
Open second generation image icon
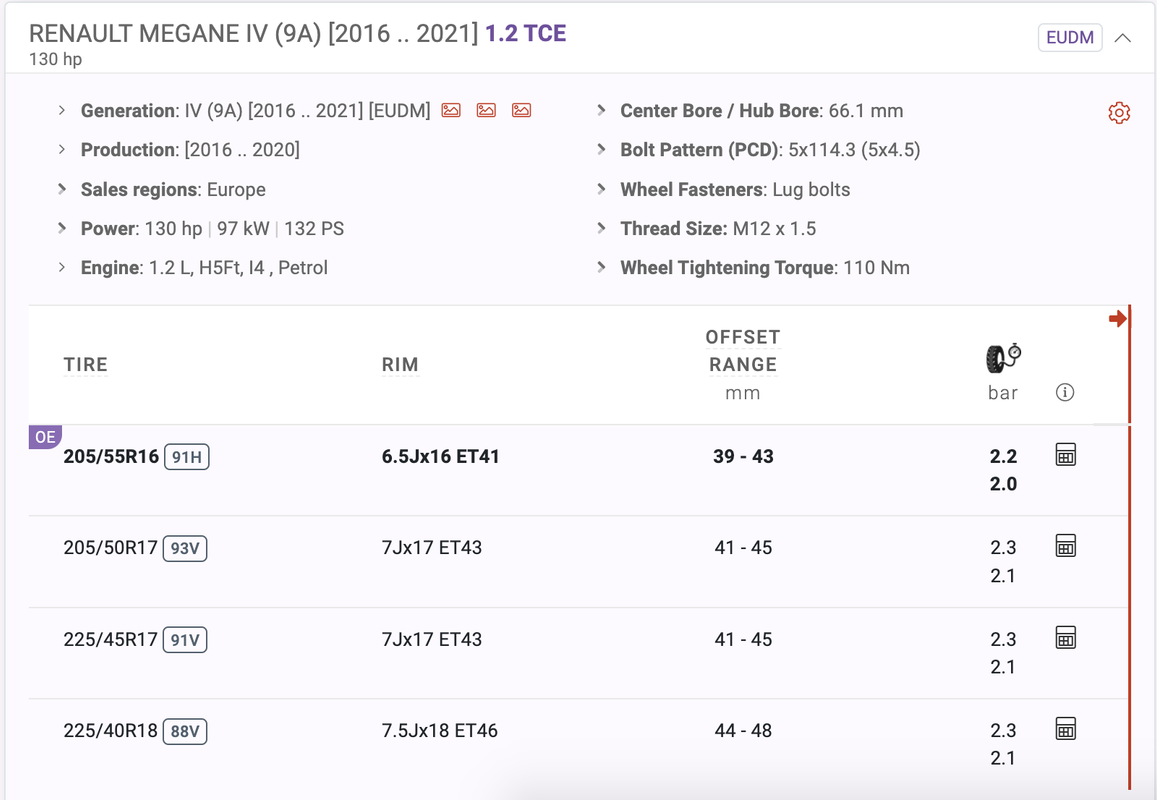(x=486, y=111)
